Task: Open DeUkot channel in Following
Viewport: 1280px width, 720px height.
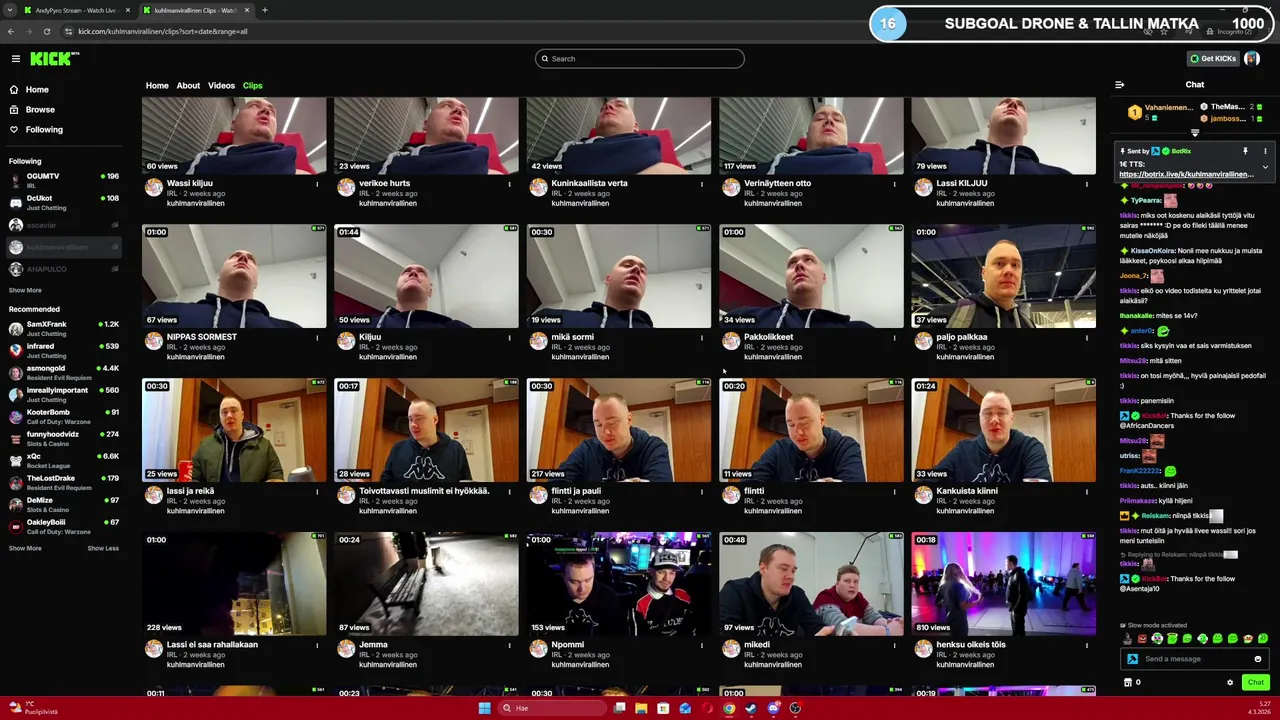Action: (x=63, y=202)
